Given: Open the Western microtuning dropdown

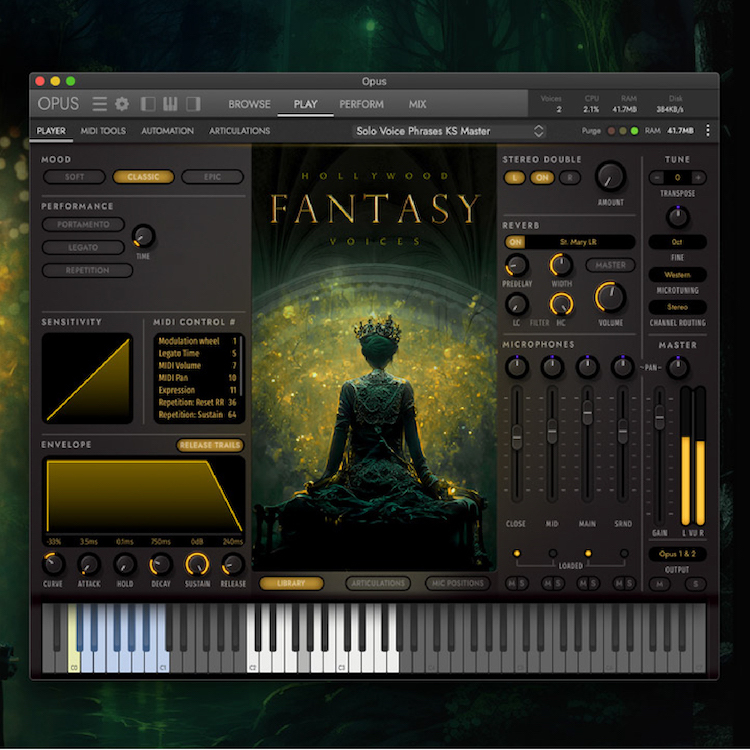Looking at the screenshot, I should (677, 274).
